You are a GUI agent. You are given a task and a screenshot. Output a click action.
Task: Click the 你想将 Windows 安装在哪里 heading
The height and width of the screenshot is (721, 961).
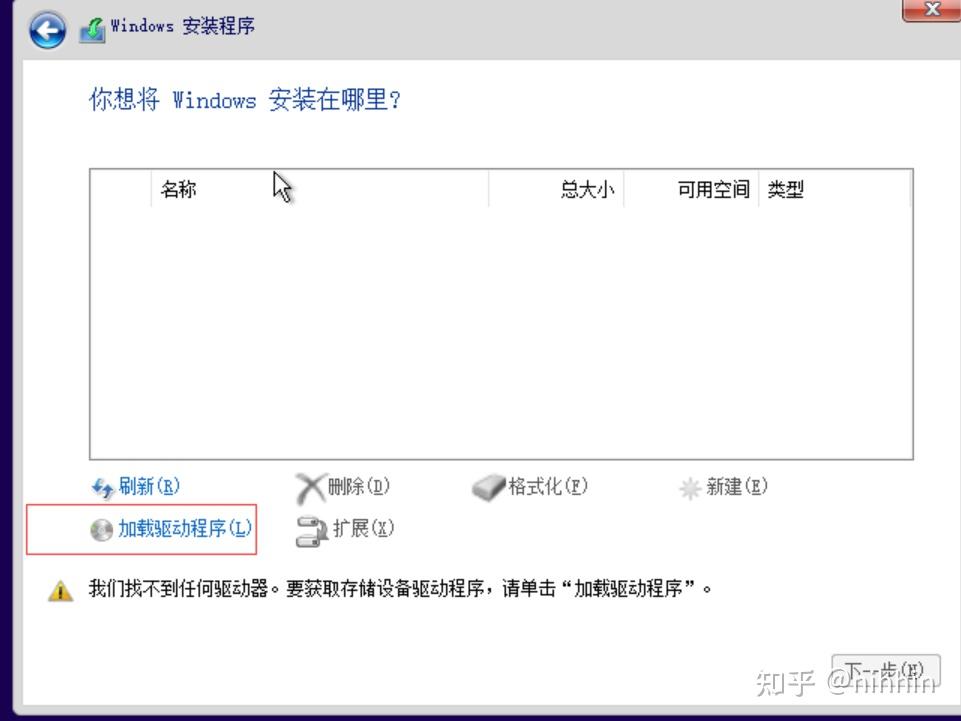245,99
